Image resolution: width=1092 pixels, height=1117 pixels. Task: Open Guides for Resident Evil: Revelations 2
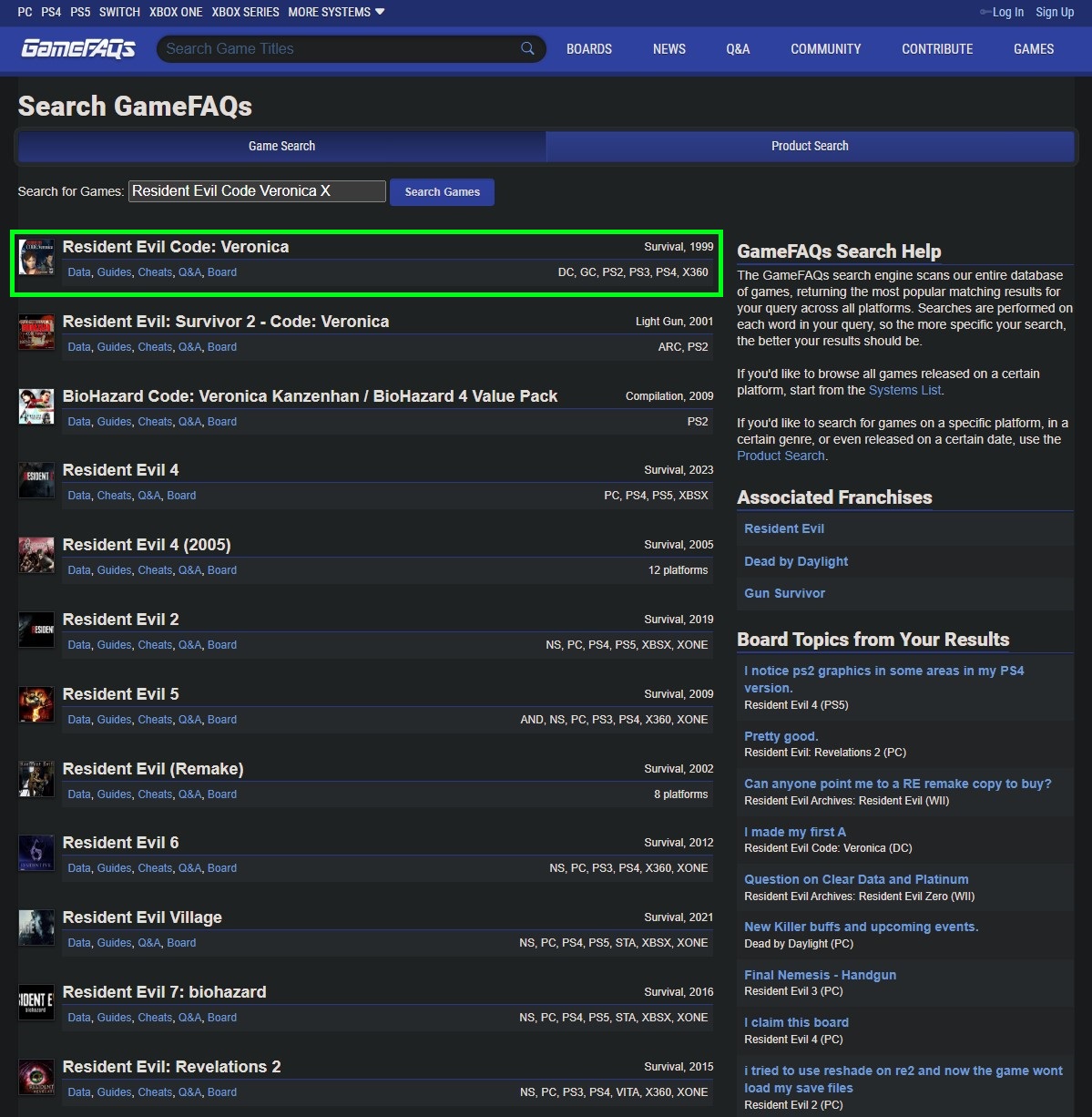tap(114, 1092)
